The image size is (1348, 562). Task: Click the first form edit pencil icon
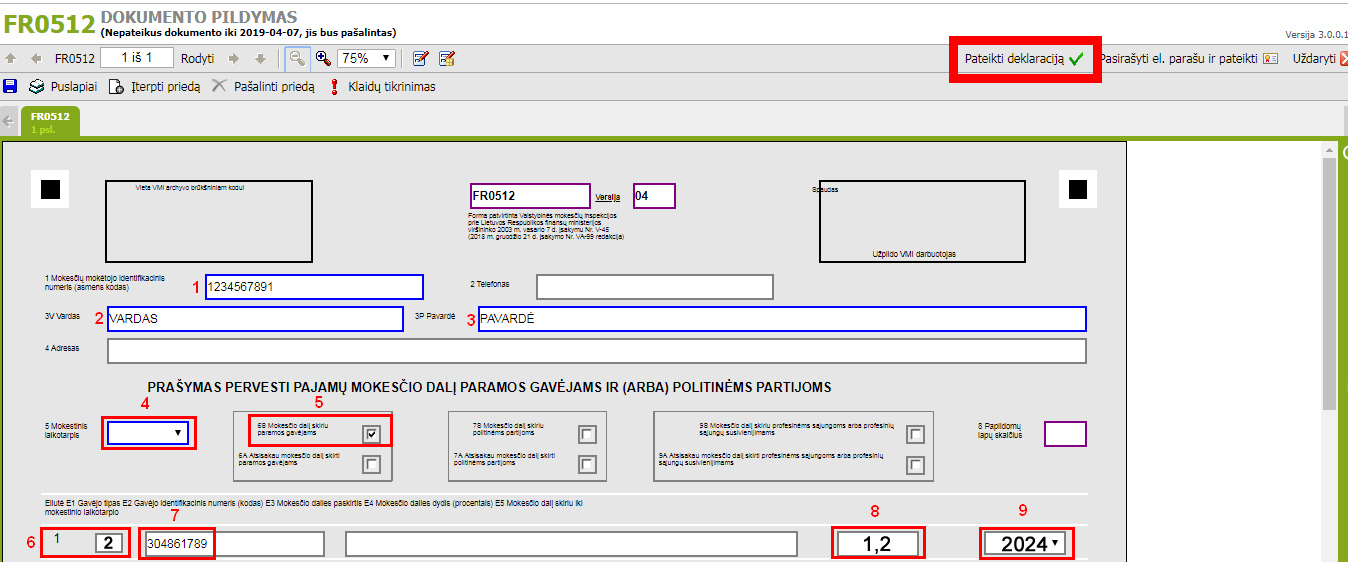click(x=421, y=58)
